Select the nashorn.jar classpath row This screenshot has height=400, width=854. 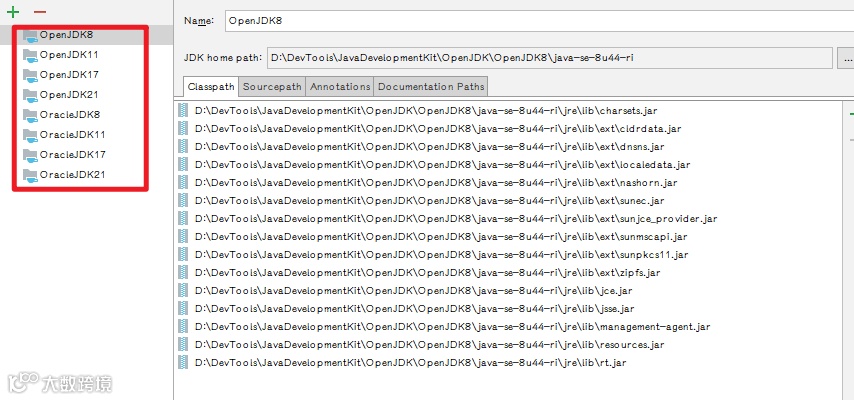click(x=509, y=183)
